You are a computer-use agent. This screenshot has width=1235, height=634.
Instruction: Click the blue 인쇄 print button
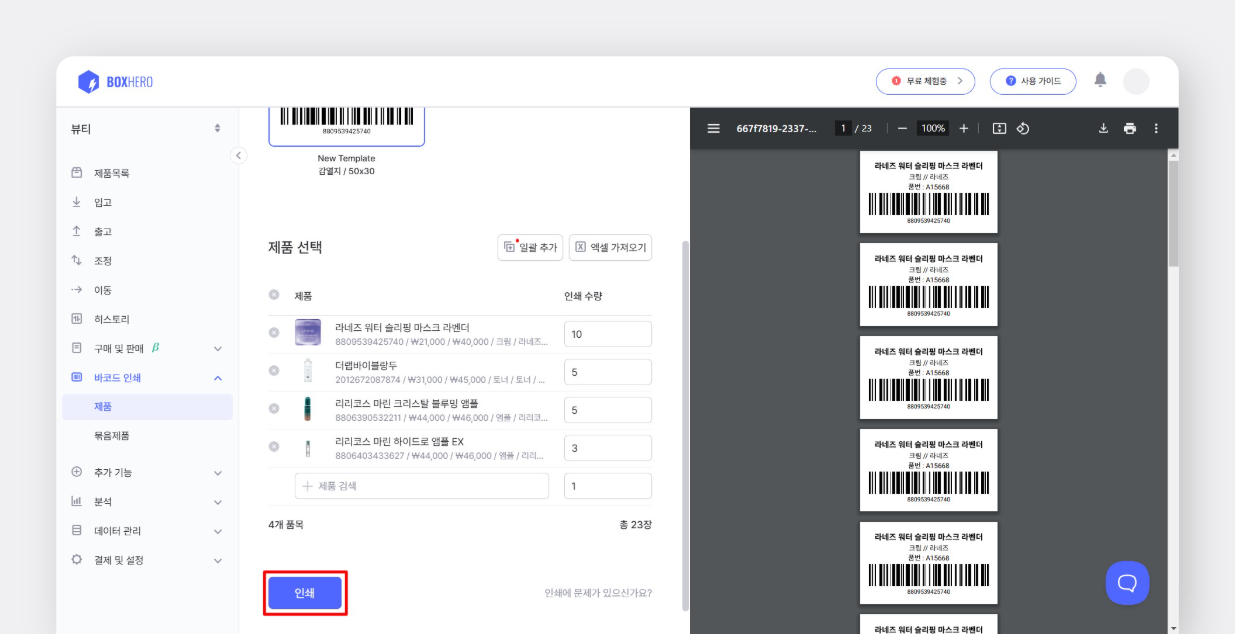click(305, 592)
